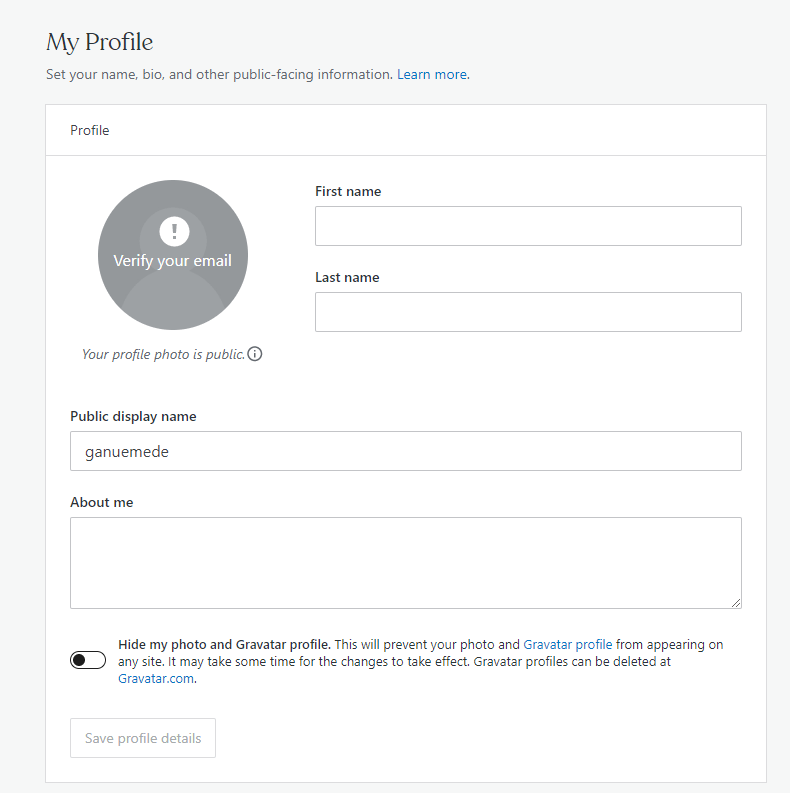Viewport: 790px width, 793px height.
Task: Click the info icon beside profile photo note
Action: (255, 354)
